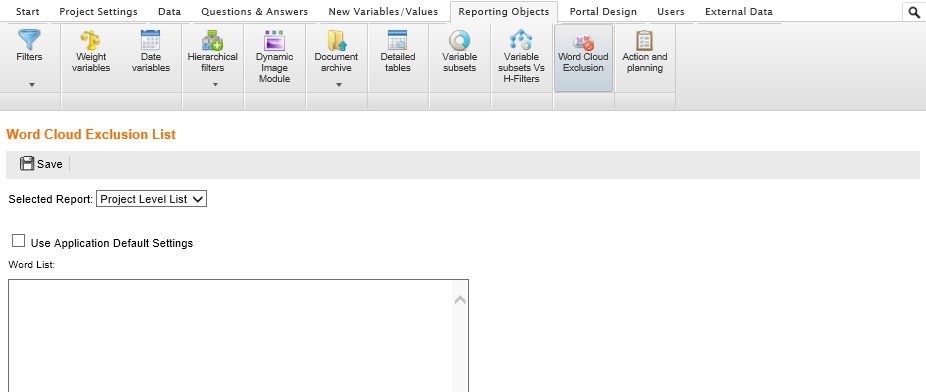Switch to Questions & Answers tab

[x=255, y=11]
